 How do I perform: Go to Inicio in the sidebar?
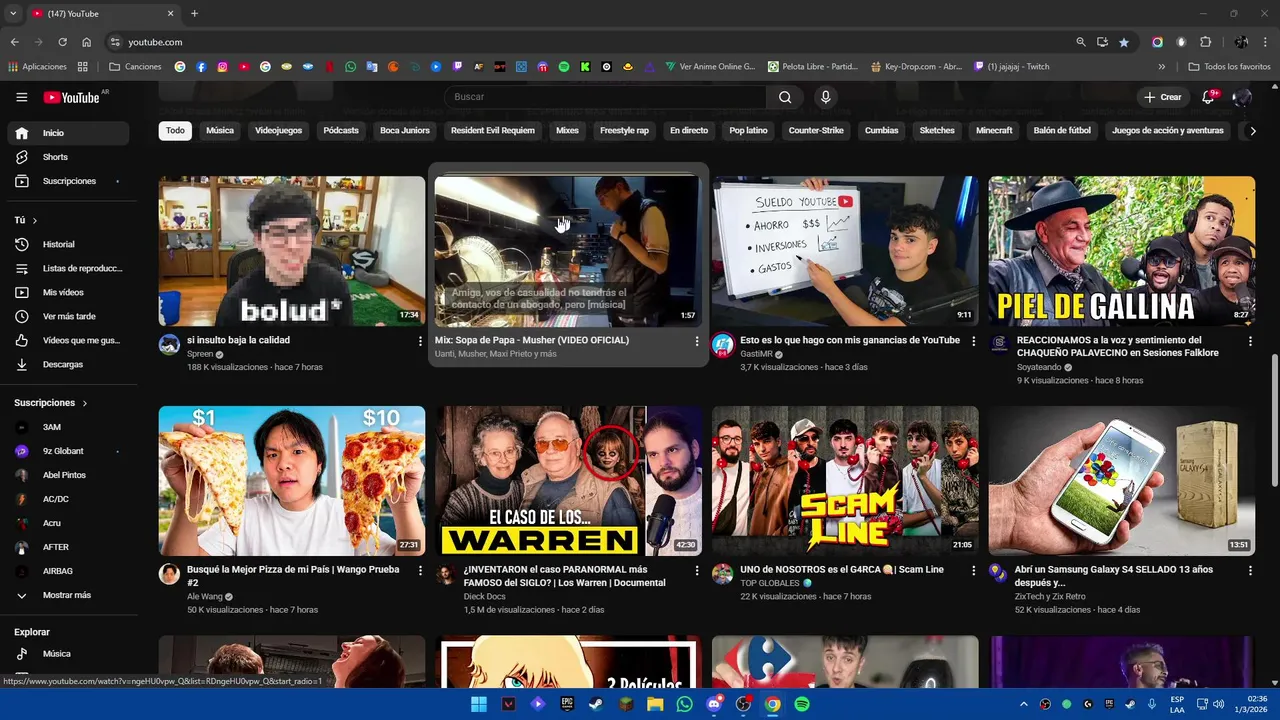click(x=68, y=133)
